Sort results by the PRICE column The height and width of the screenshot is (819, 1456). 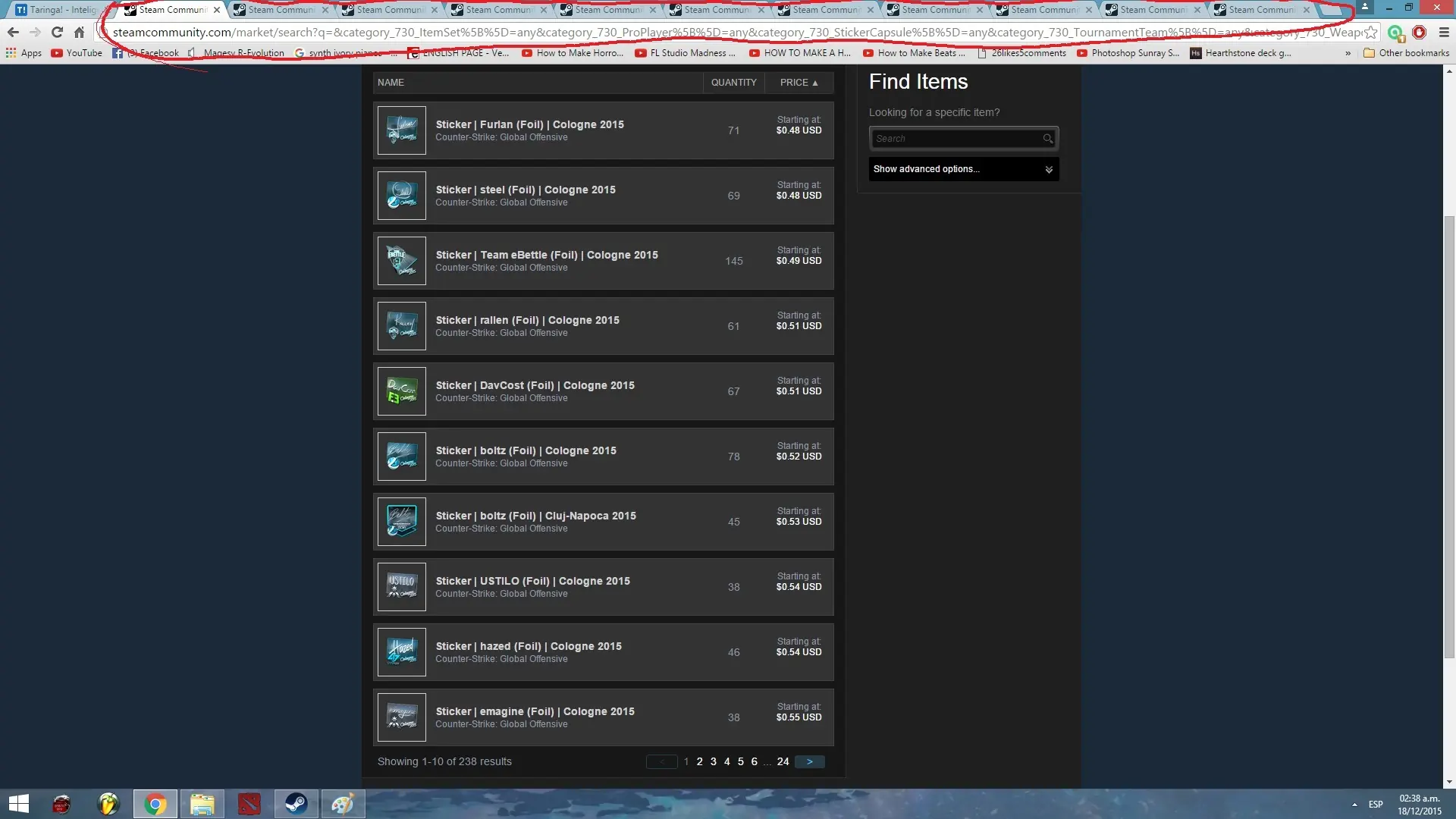click(799, 83)
